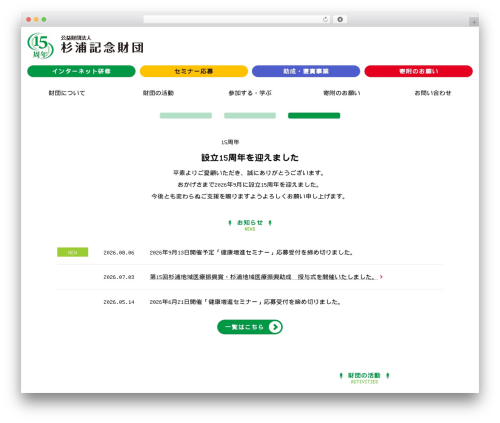
Task: Open the red 寄附のお願い button
Action: click(419, 71)
